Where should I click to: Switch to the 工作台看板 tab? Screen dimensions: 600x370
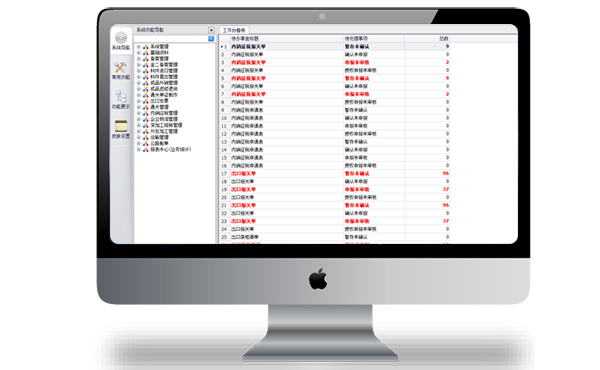234,30
